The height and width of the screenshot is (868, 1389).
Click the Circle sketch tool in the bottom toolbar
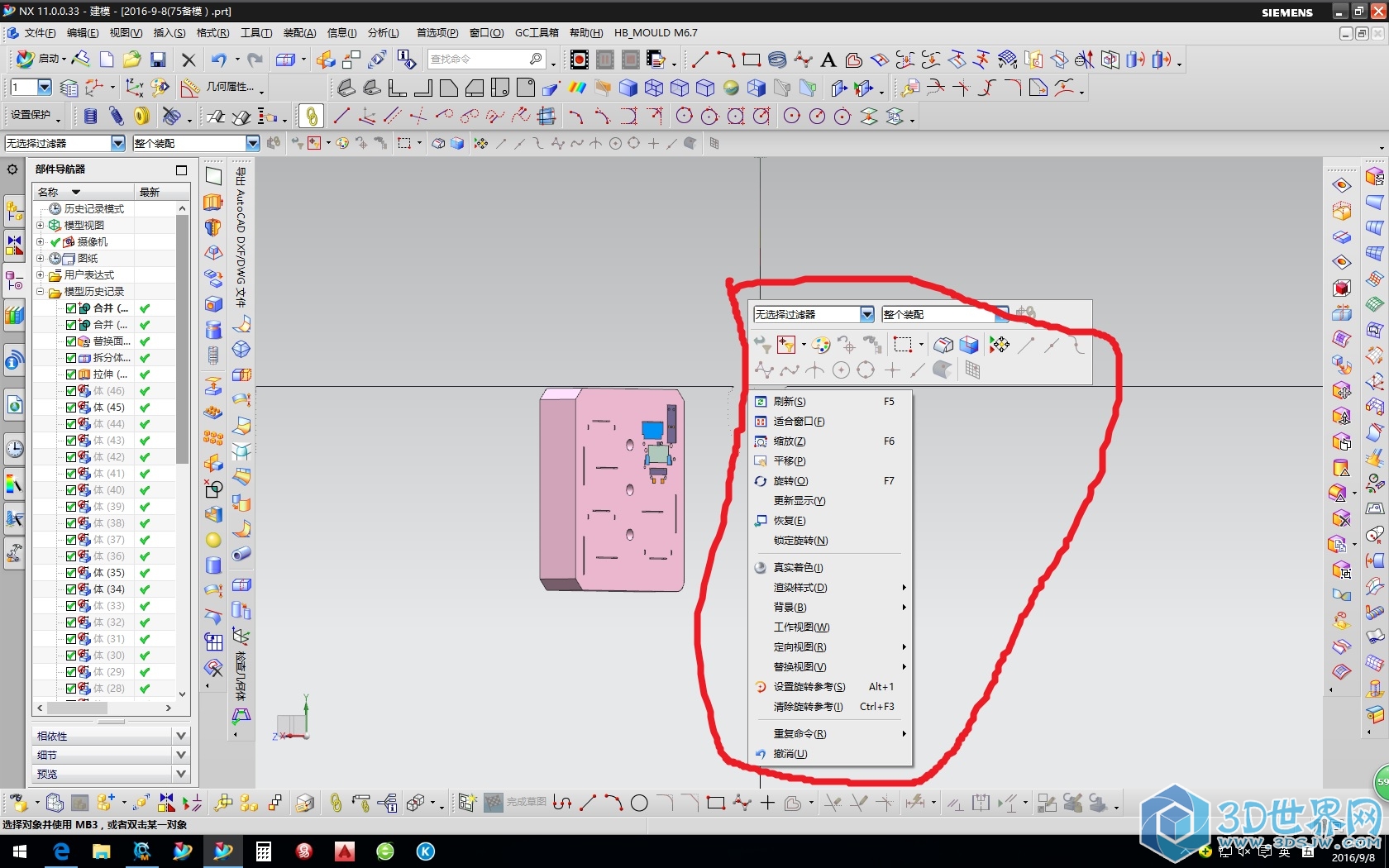(x=639, y=803)
